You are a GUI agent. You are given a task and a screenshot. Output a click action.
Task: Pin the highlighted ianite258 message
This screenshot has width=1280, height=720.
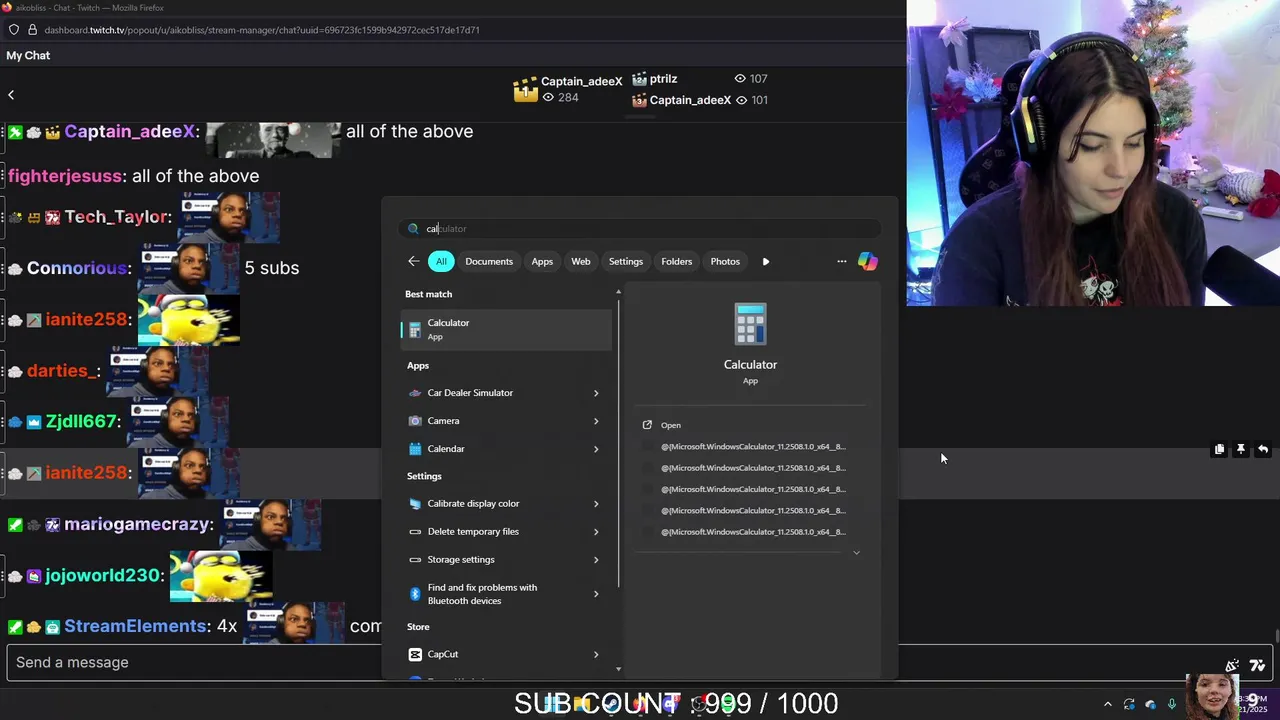tap(1241, 450)
